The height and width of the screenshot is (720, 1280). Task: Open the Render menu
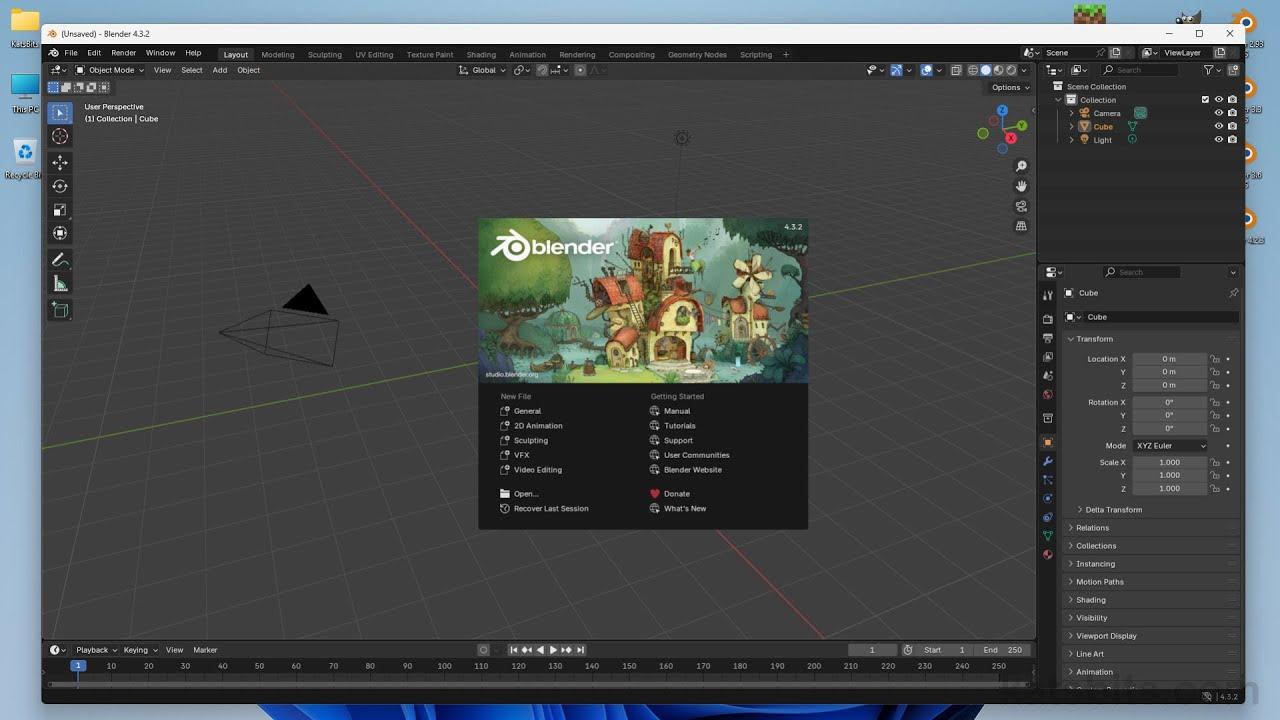(x=123, y=53)
